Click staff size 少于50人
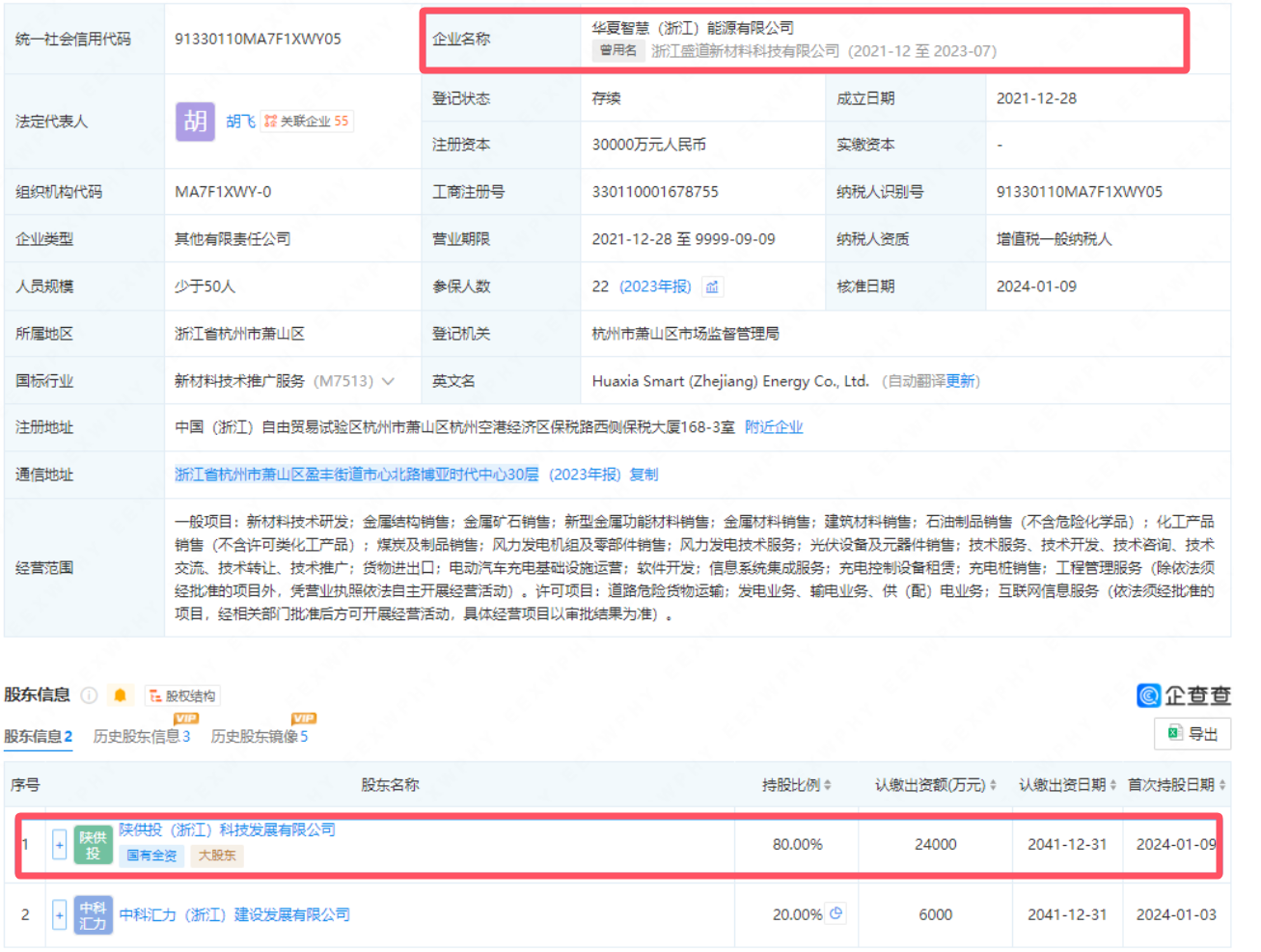Screen dimensions: 1261x952 (x=205, y=286)
